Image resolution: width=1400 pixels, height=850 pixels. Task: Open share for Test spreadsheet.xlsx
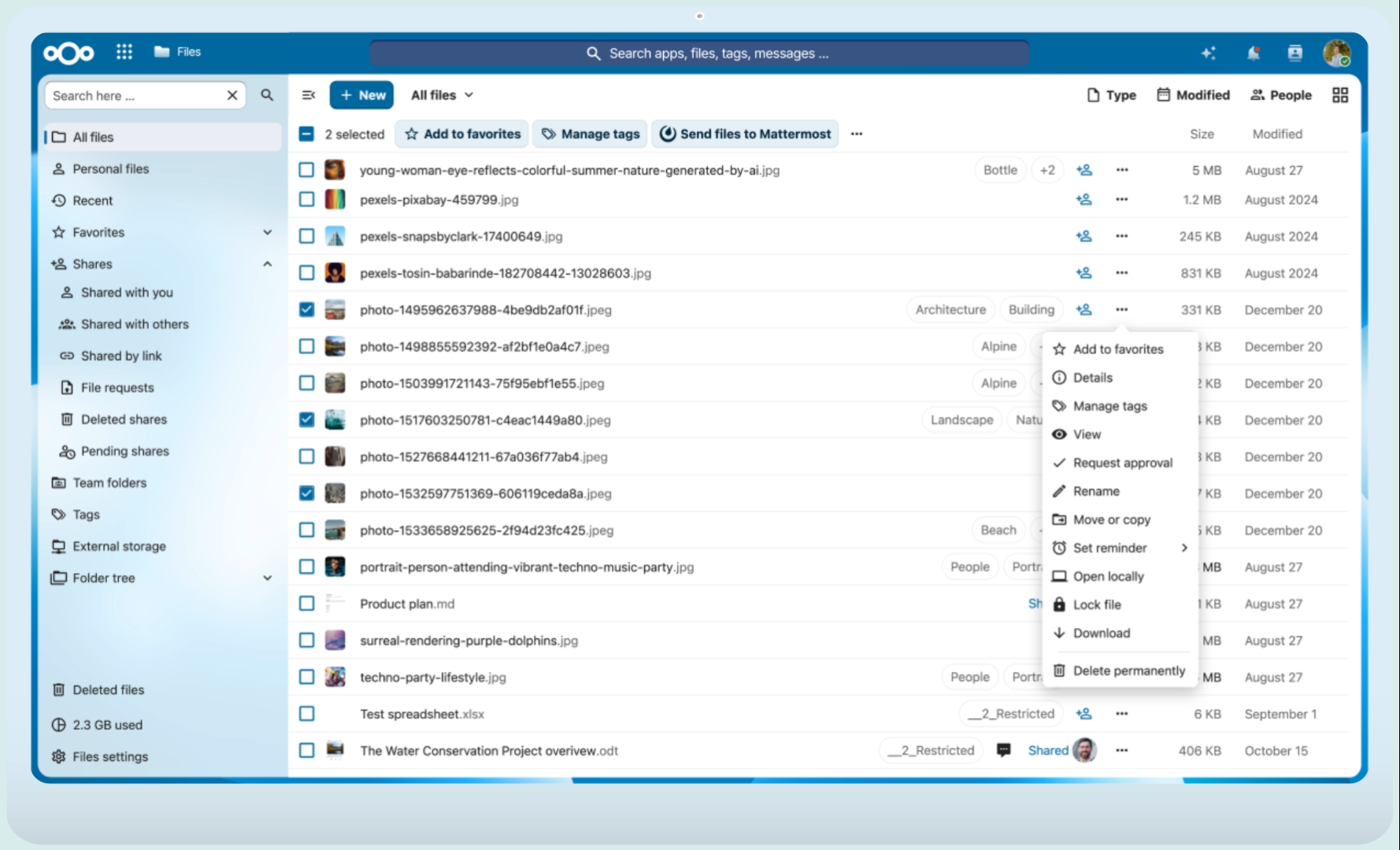tap(1084, 714)
